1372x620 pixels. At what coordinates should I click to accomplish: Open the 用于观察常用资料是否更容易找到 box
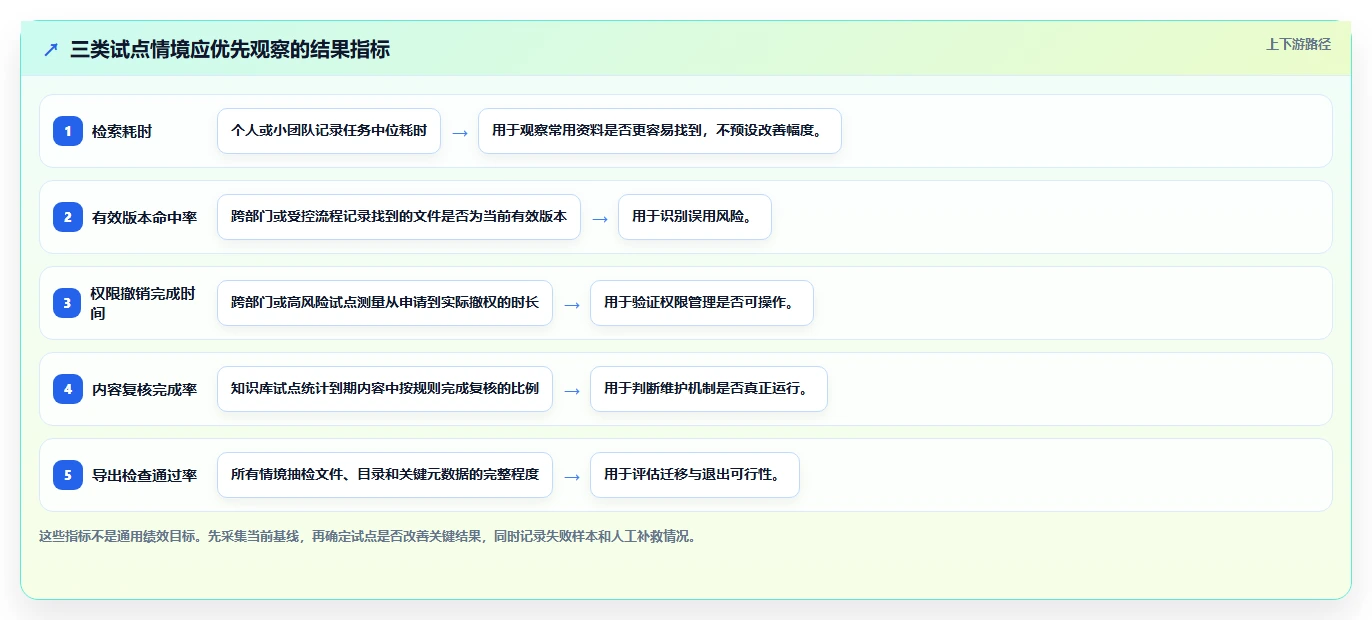[660, 131]
